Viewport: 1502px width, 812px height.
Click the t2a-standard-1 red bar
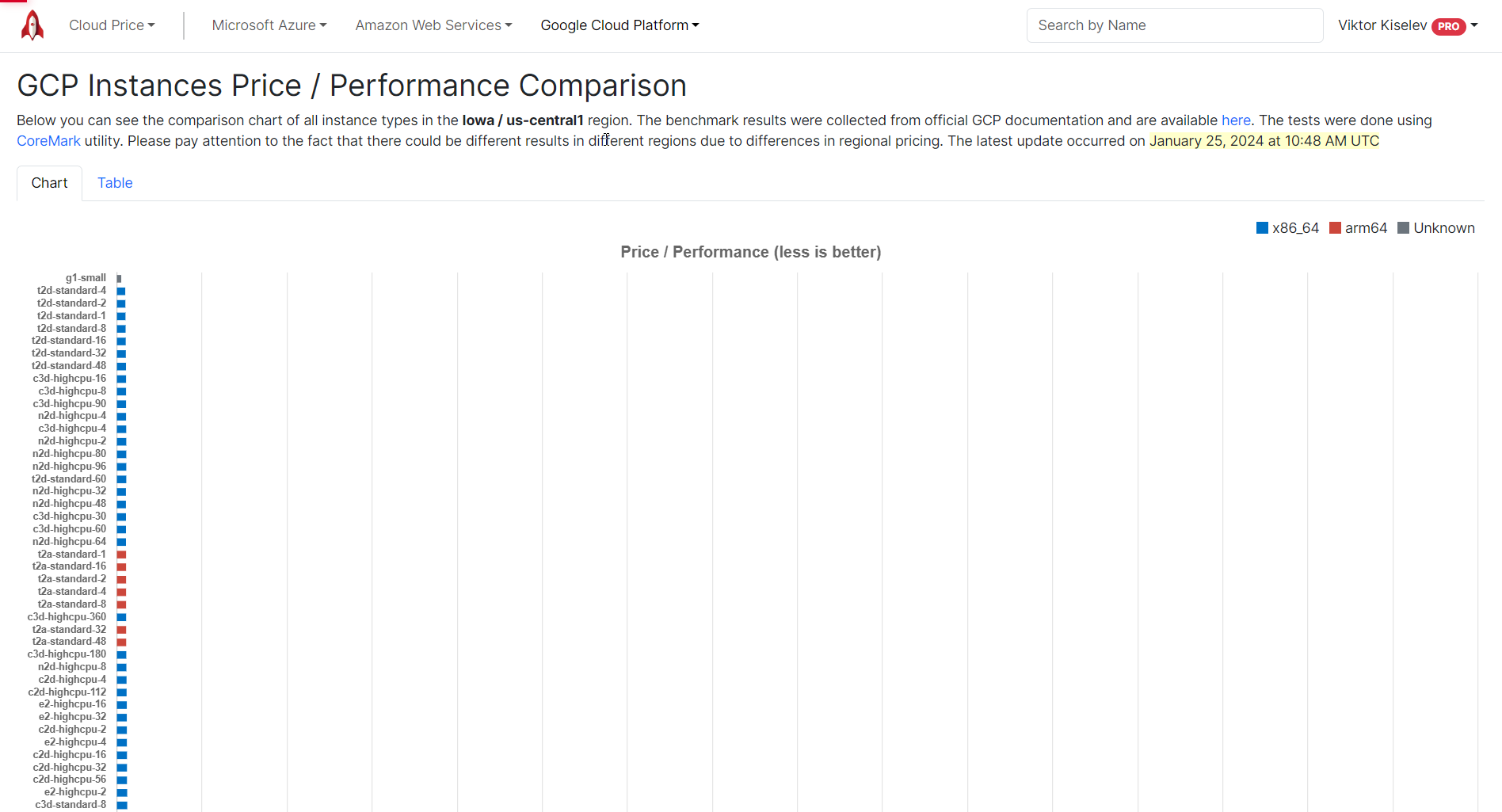pos(121,555)
